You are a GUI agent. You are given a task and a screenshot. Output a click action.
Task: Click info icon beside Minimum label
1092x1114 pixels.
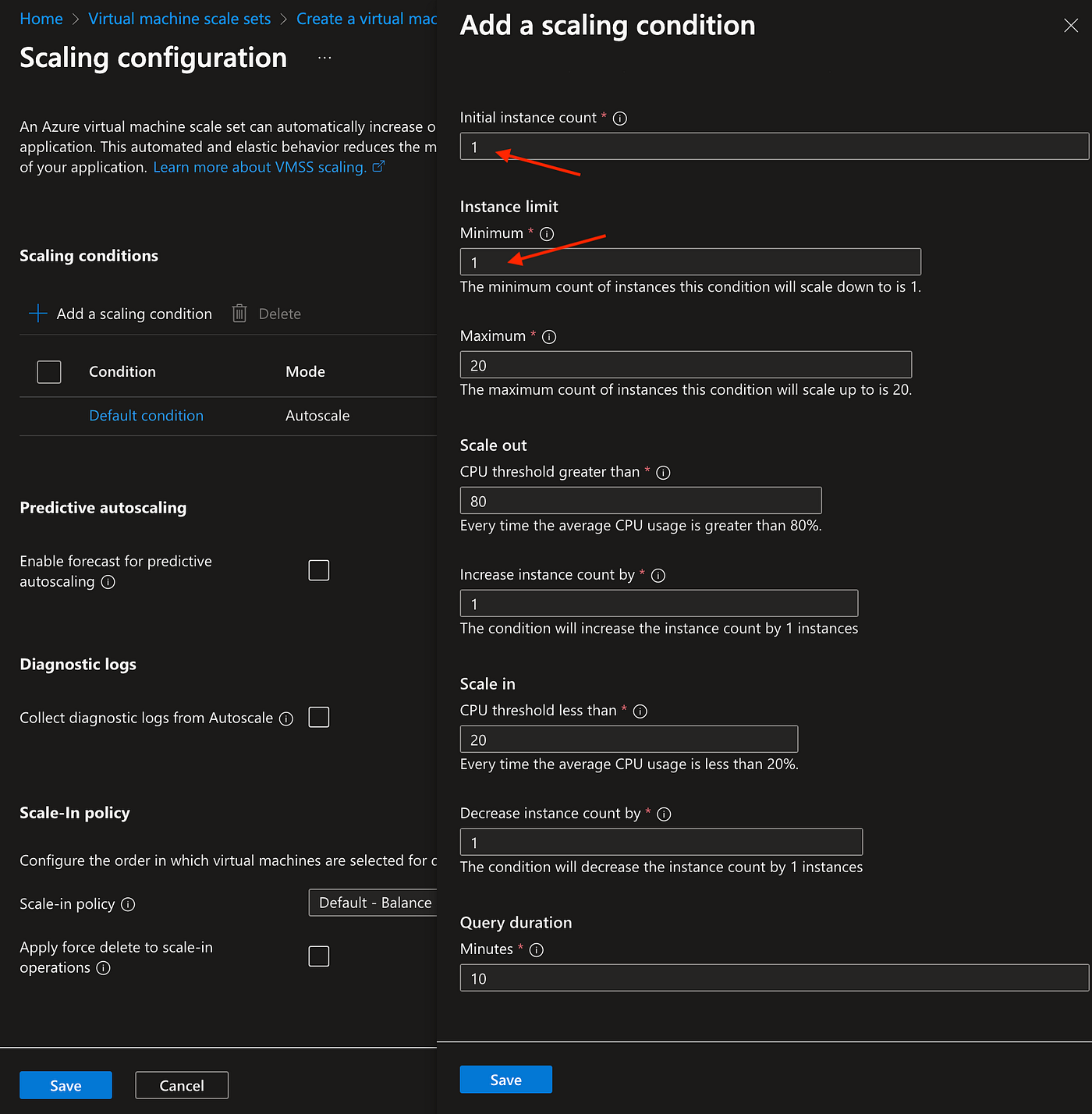click(547, 234)
